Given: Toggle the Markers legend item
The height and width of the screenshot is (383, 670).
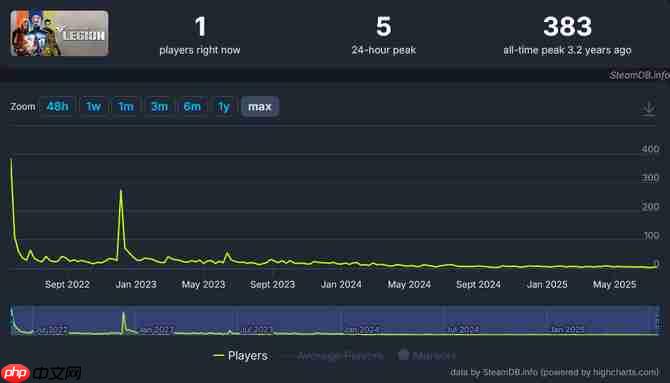Looking at the screenshot, I should 426,355.
